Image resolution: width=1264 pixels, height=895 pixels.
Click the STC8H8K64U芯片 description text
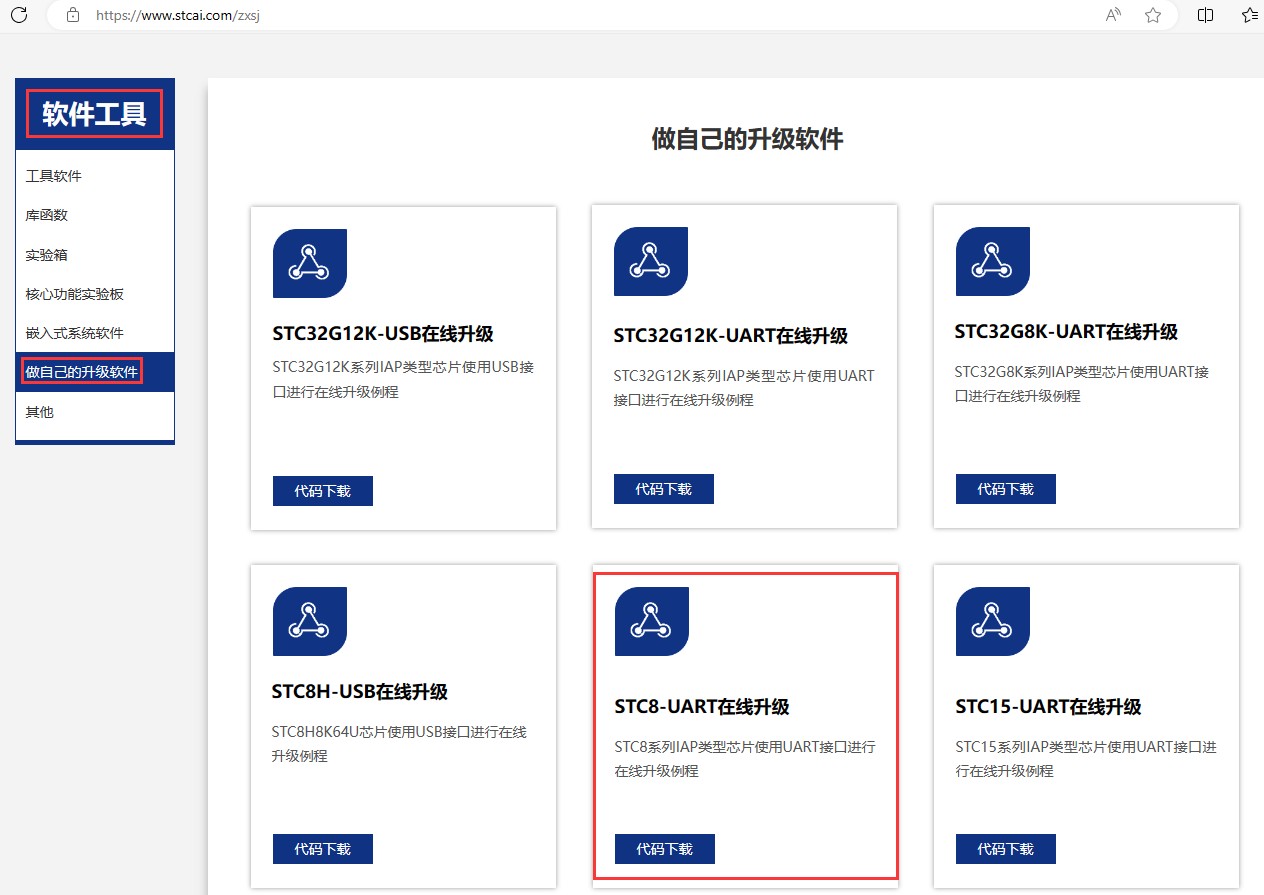pos(400,744)
